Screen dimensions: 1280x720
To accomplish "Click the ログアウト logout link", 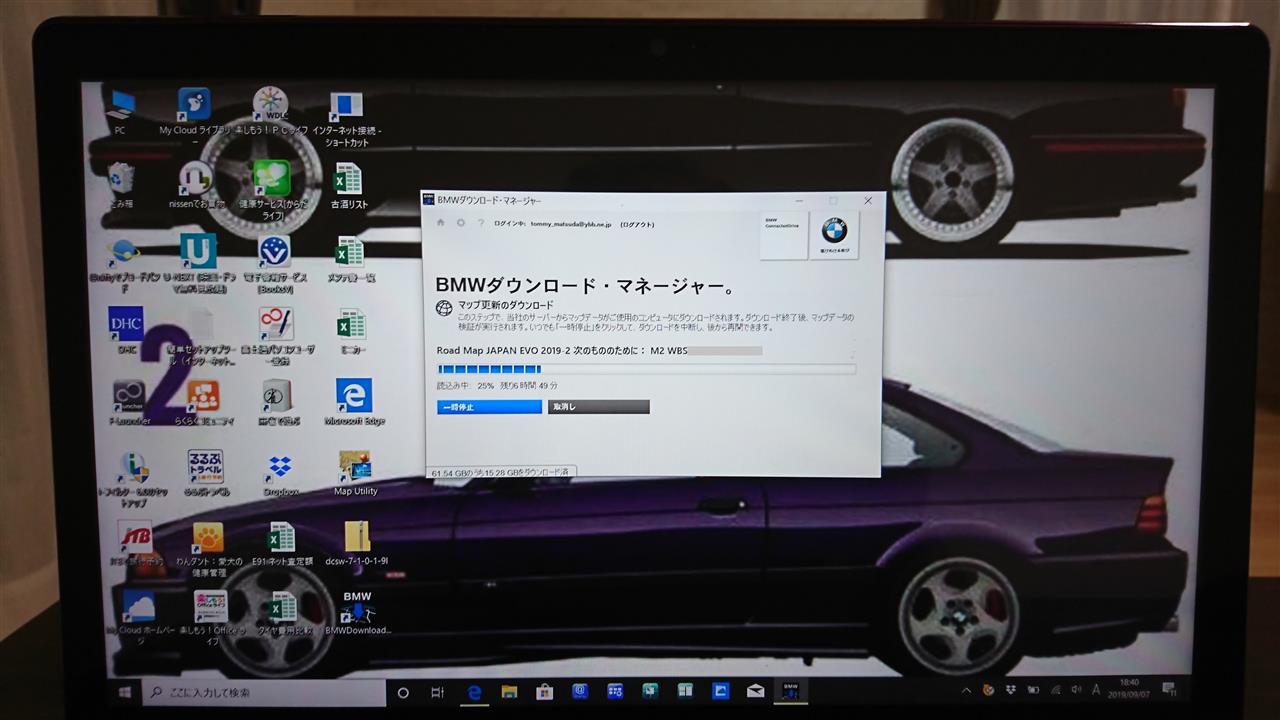I will click(637, 224).
